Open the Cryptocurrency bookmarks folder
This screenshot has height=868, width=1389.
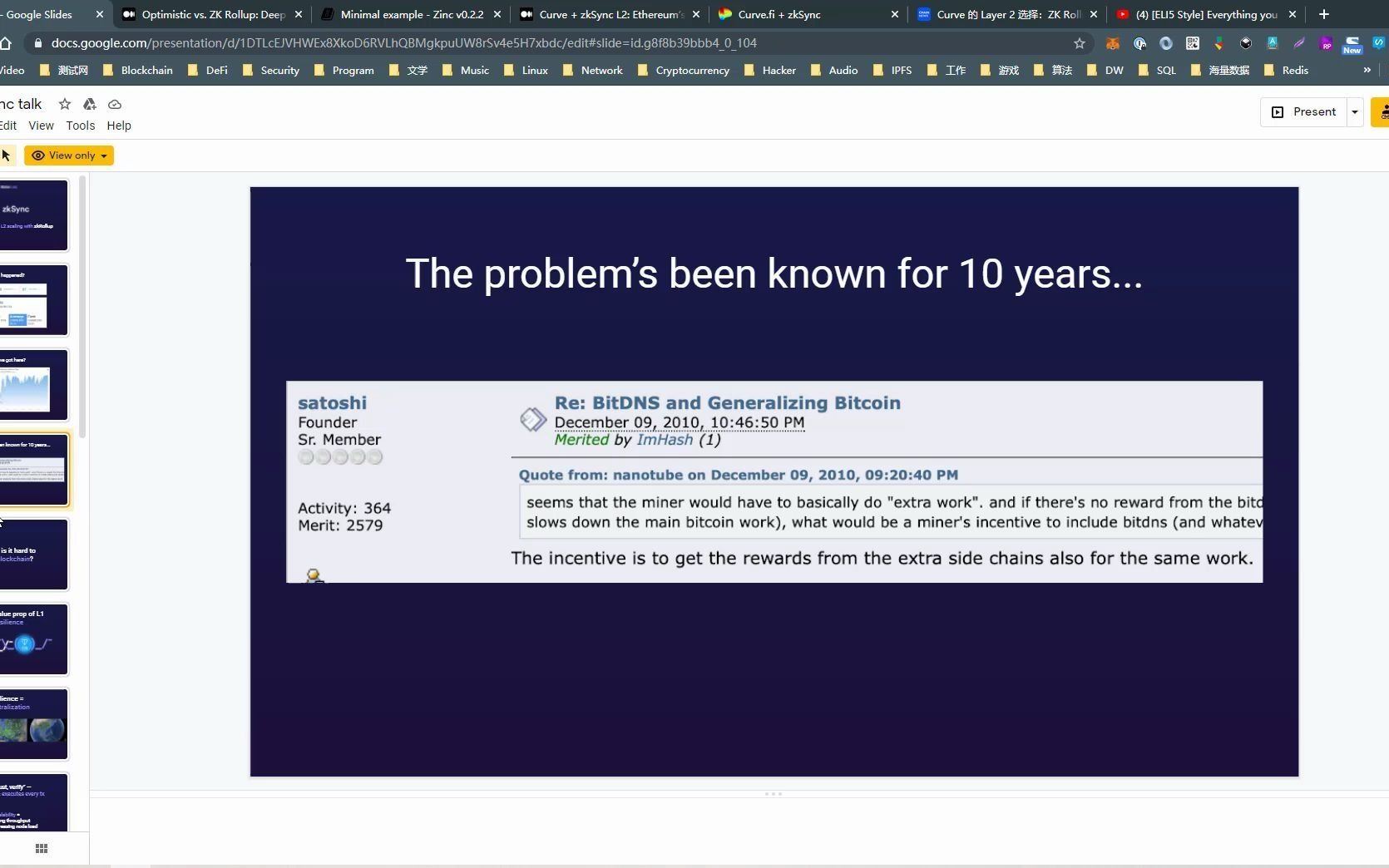684,70
